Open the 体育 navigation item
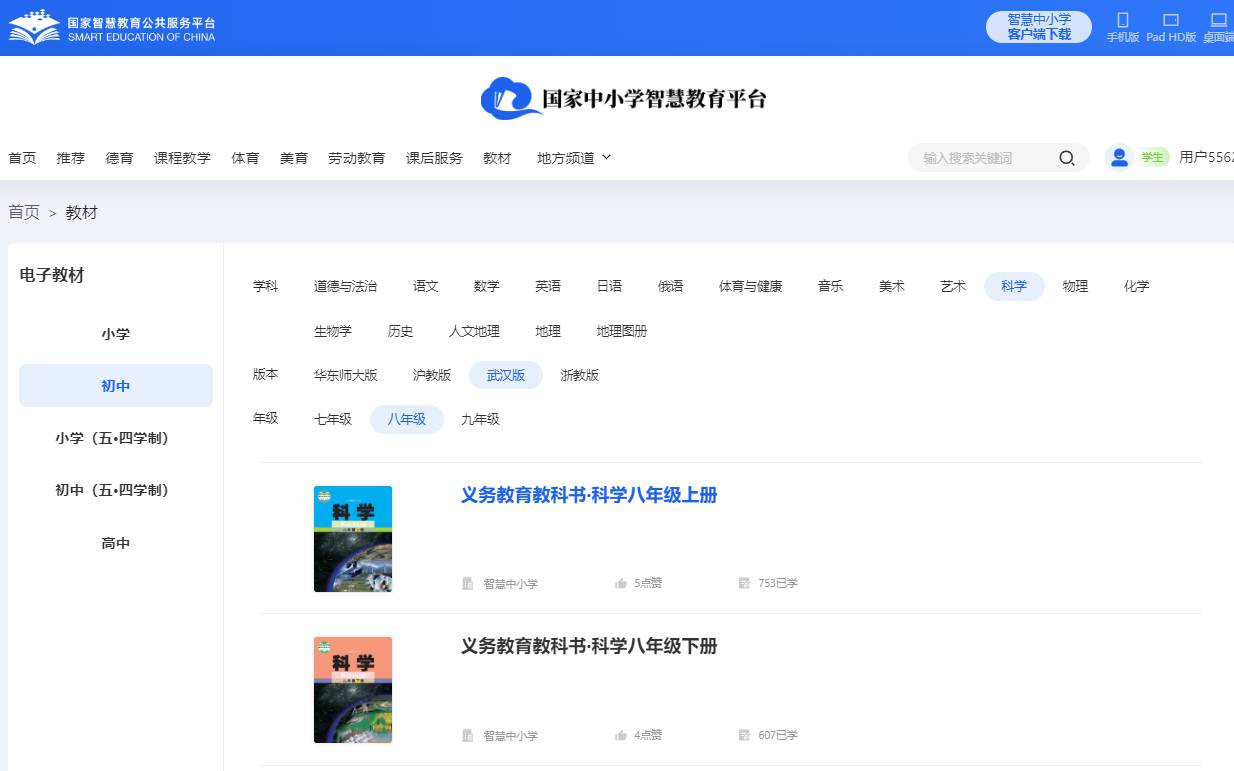Screen dimensions: 1234x771 [245, 158]
